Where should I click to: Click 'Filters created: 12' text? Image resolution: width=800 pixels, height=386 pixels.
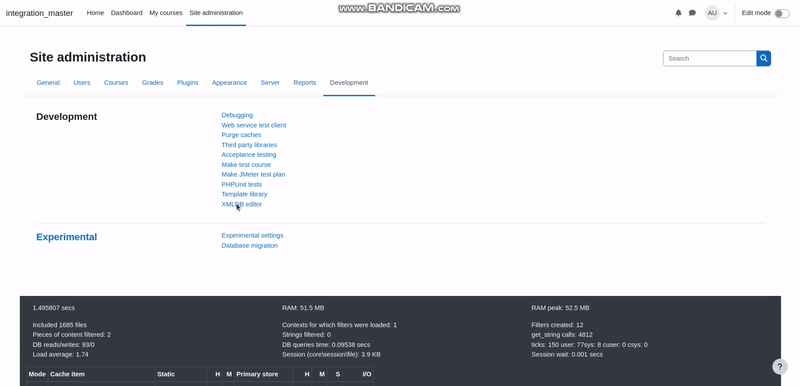[557, 325]
